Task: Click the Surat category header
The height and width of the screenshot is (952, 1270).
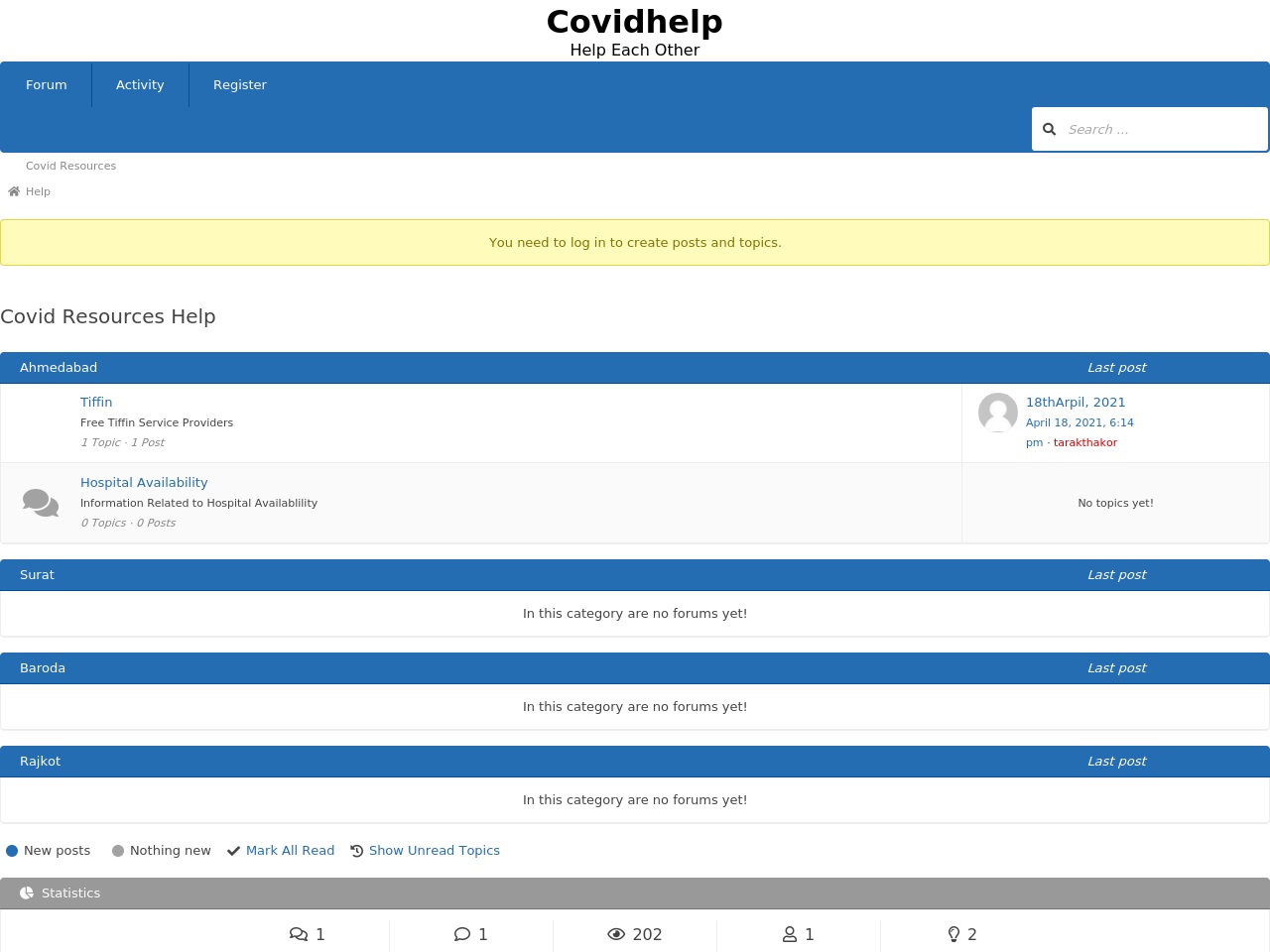Action: (37, 574)
